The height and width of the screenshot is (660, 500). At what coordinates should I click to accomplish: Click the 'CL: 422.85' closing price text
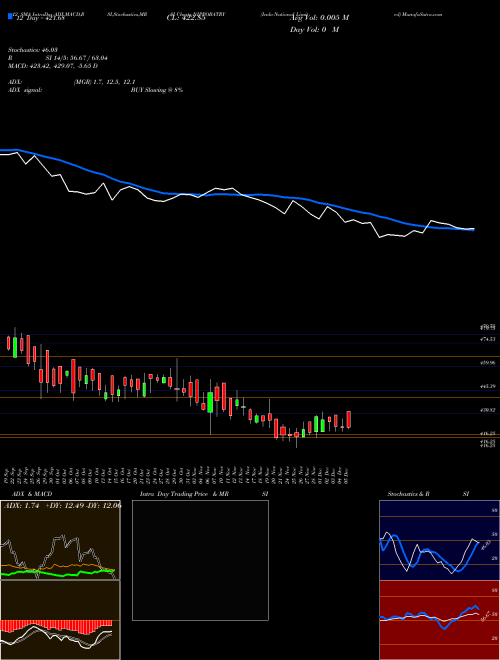[x=185, y=18]
